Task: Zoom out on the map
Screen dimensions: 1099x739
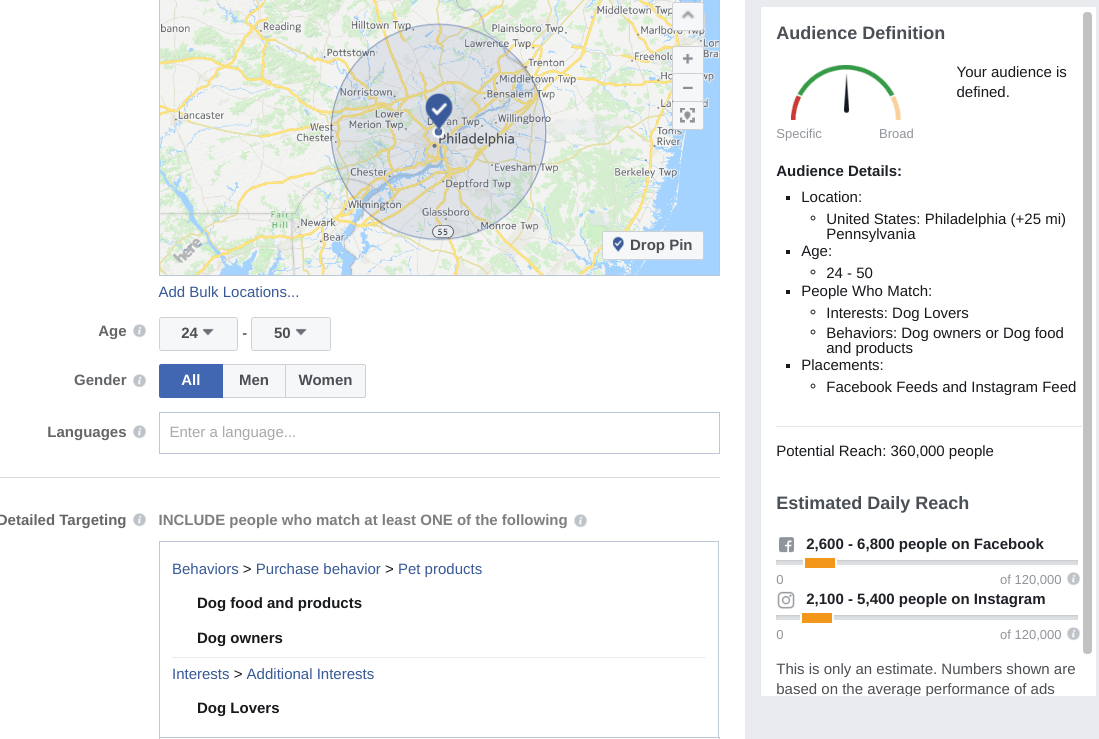Action: (x=687, y=87)
